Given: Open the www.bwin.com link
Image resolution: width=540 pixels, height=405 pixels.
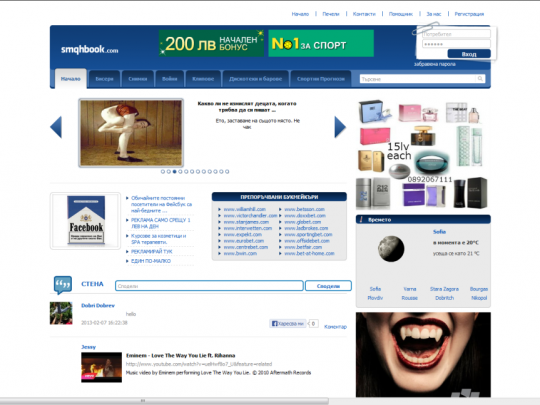Looking at the screenshot, I should point(240,253).
